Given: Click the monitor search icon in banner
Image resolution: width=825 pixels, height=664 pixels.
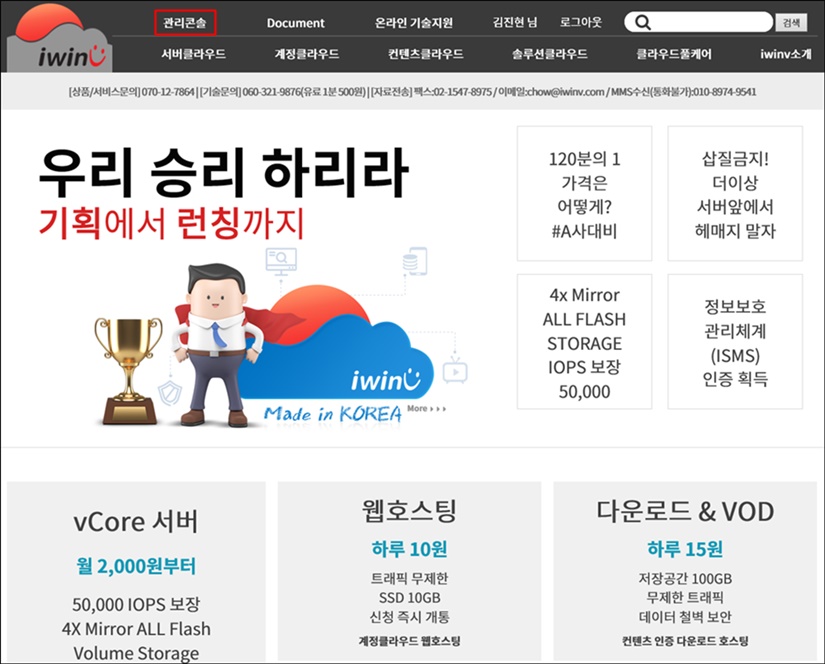Looking at the screenshot, I should click(x=281, y=261).
